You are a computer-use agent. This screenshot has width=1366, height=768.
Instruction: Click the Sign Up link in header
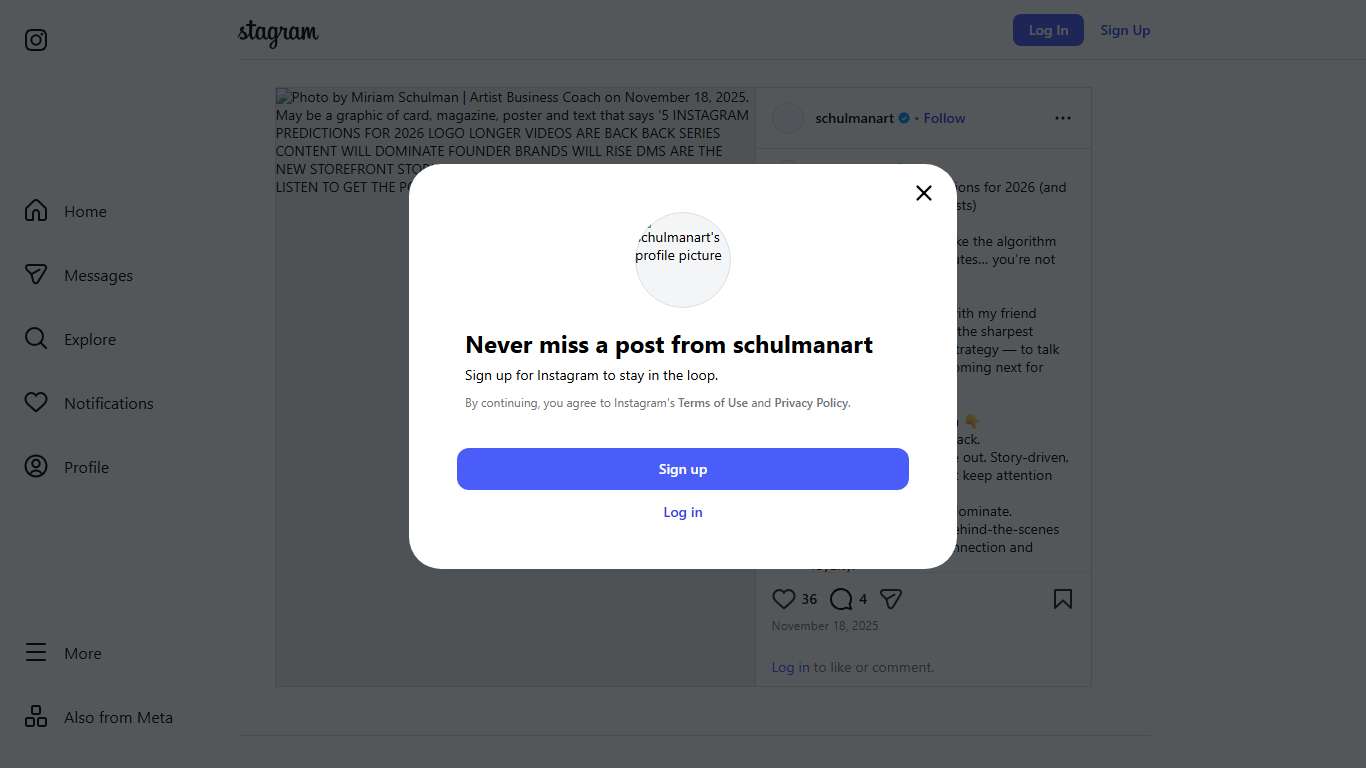[1125, 30]
